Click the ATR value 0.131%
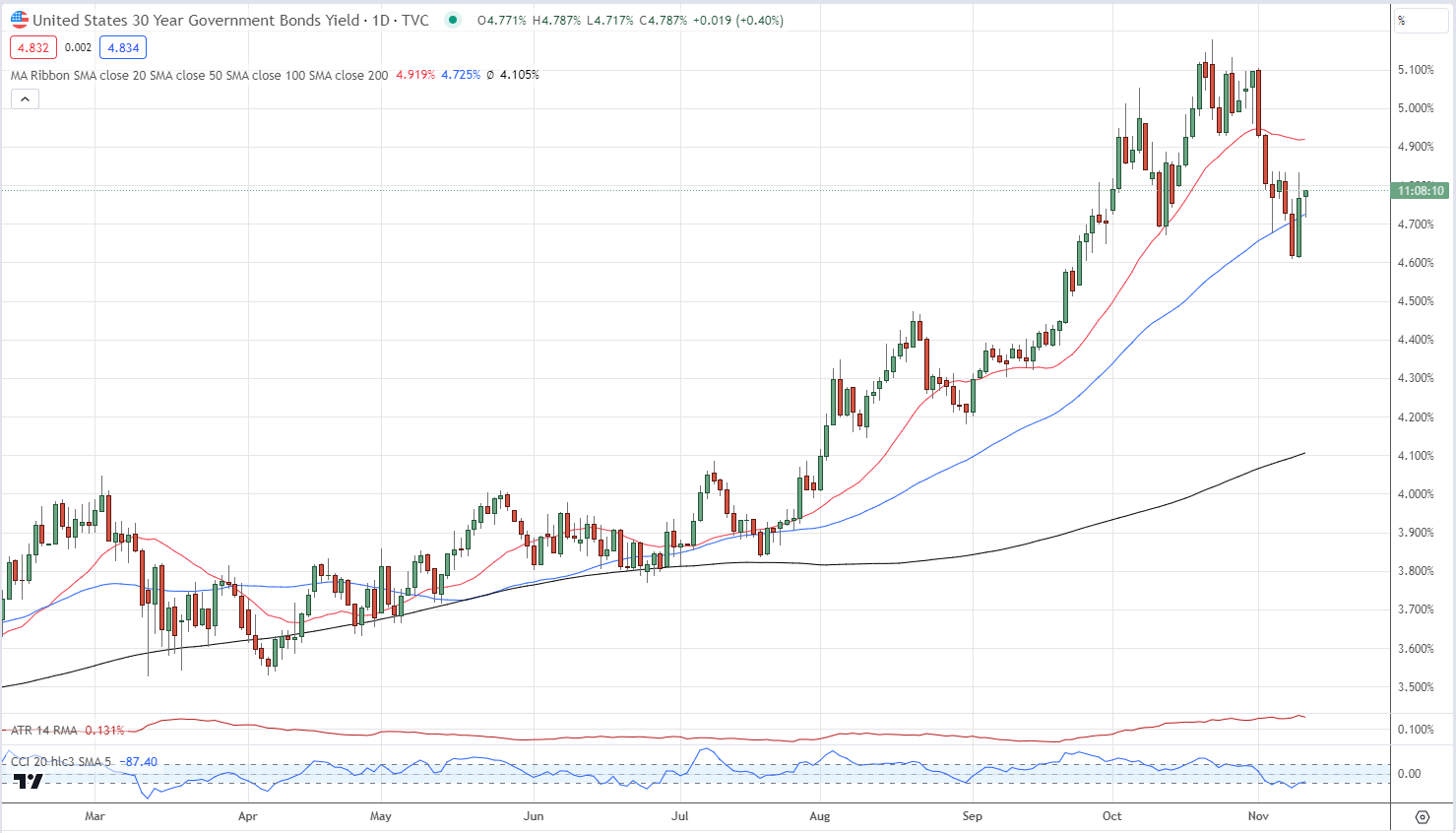 [104, 731]
